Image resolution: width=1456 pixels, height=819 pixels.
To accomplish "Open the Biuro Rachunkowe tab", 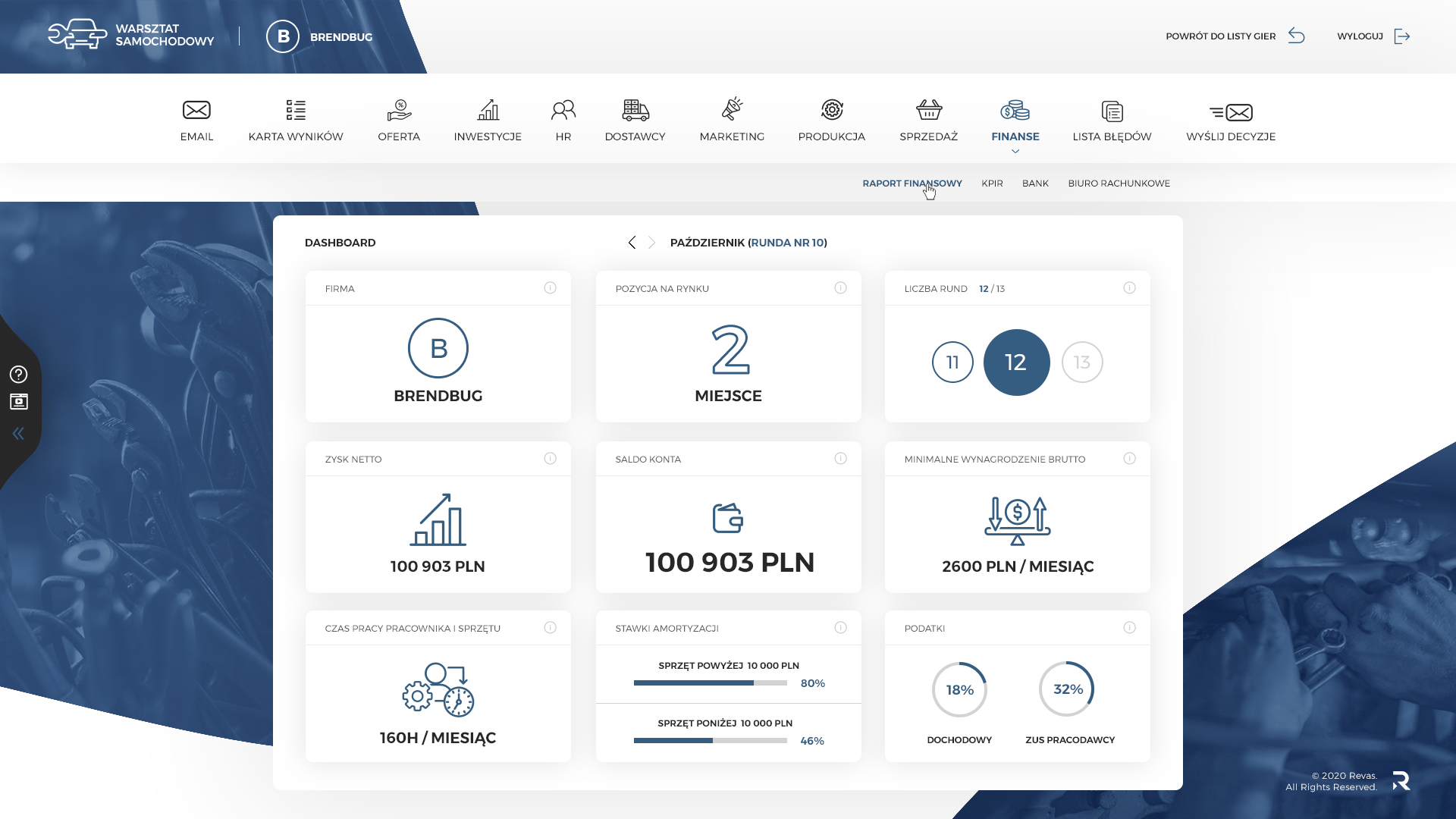I will click(x=1119, y=184).
